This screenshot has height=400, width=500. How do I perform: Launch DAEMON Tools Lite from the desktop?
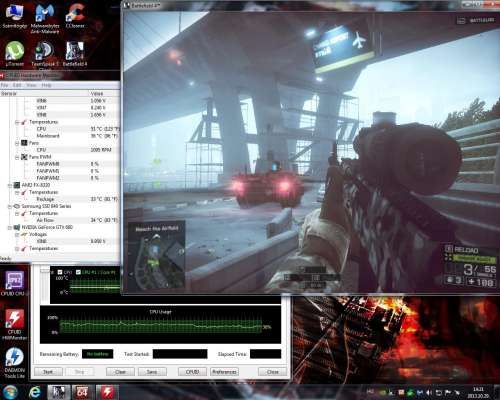(x=14, y=363)
